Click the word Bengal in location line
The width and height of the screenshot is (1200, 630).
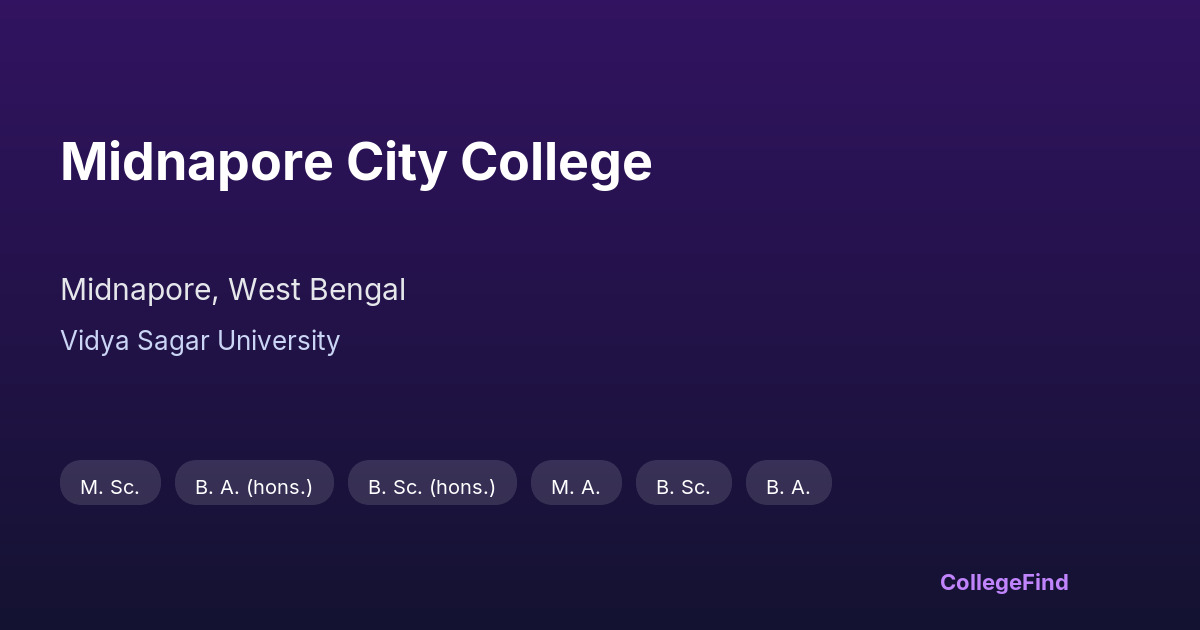pyautogui.click(x=357, y=290)
